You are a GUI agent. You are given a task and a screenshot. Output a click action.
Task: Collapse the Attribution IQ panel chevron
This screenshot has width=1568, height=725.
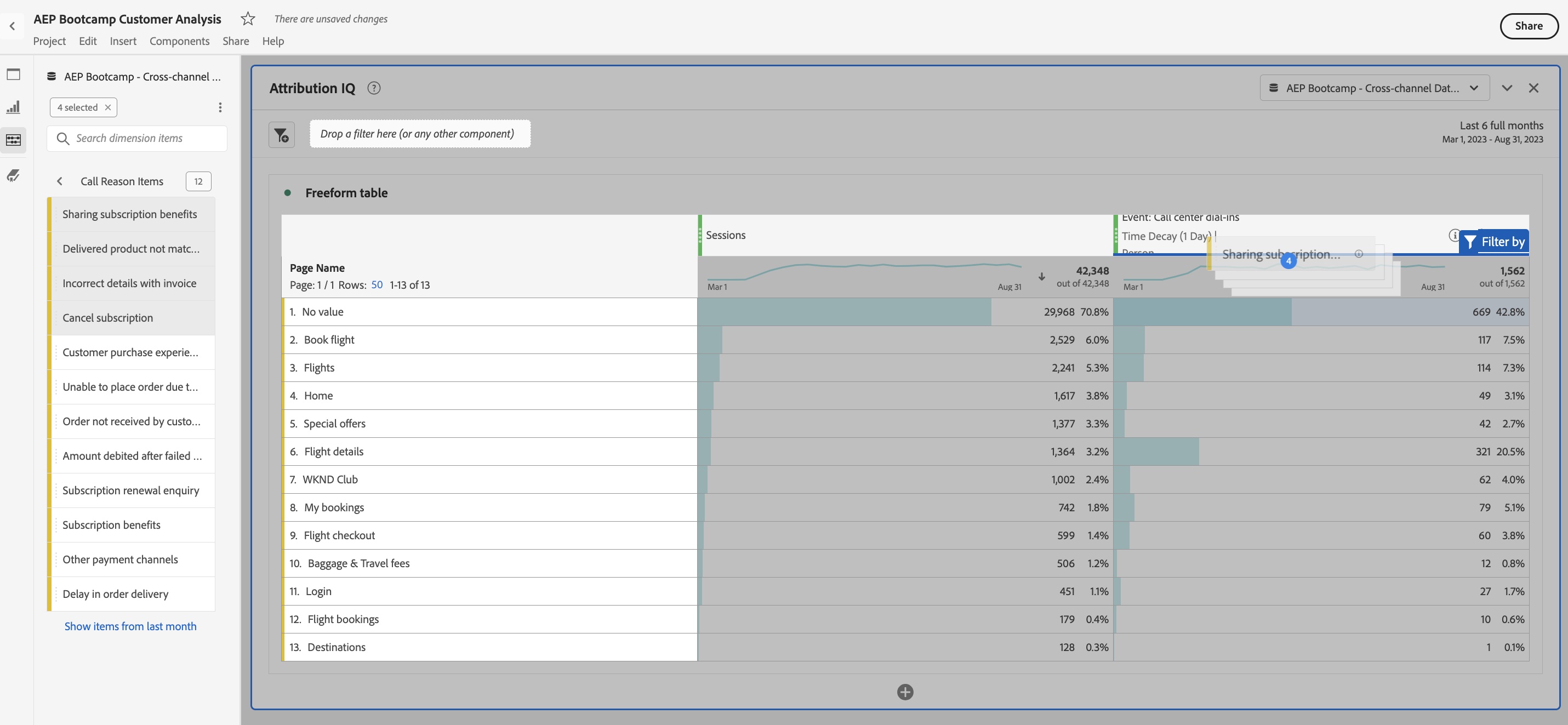1507,88
